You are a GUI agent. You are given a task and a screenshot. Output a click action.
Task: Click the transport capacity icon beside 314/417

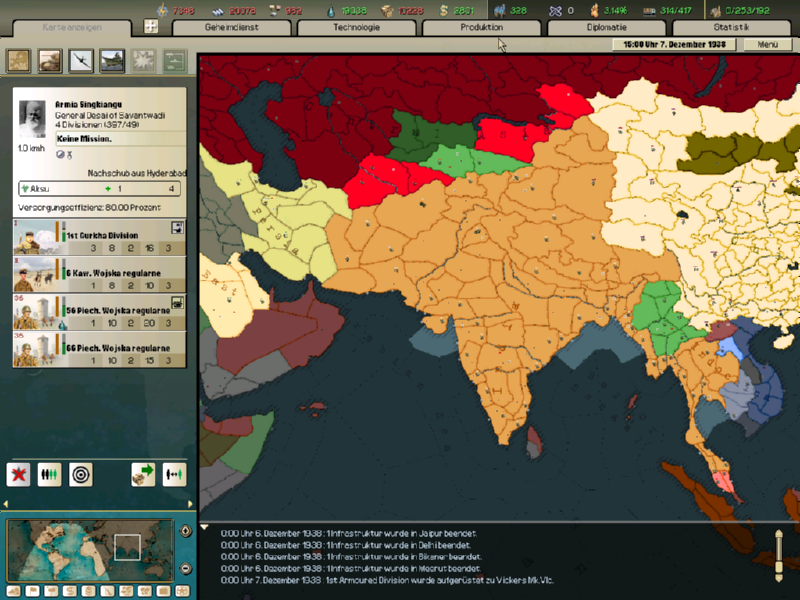coord(649,11)
